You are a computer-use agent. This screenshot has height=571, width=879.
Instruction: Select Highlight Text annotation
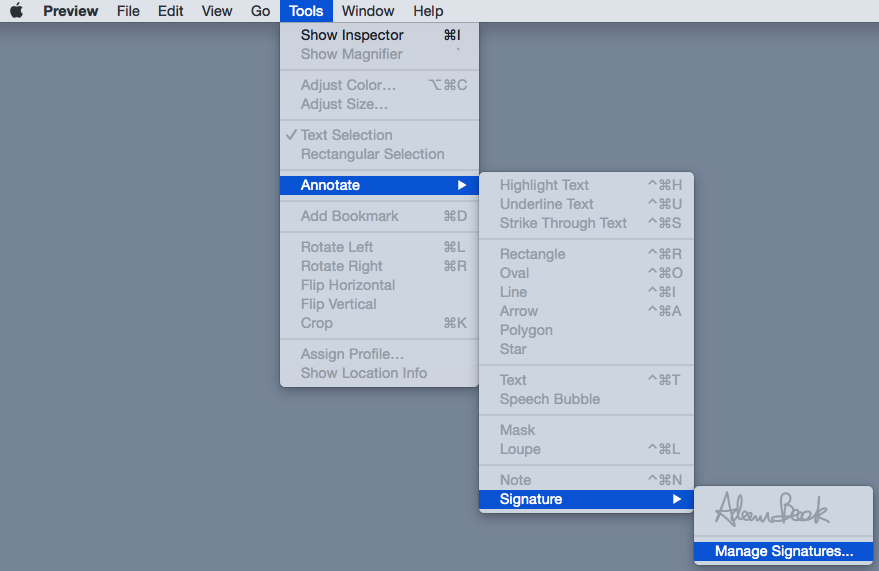586,185
